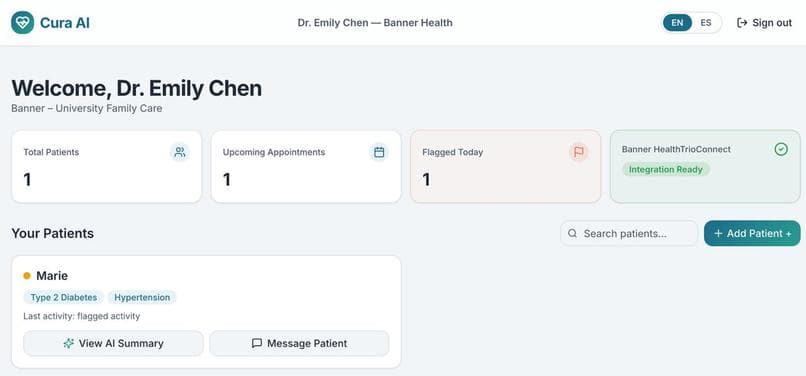Click the sign out arrow icon
Viewport: 806px width, 376px height.
coord(742,23)
